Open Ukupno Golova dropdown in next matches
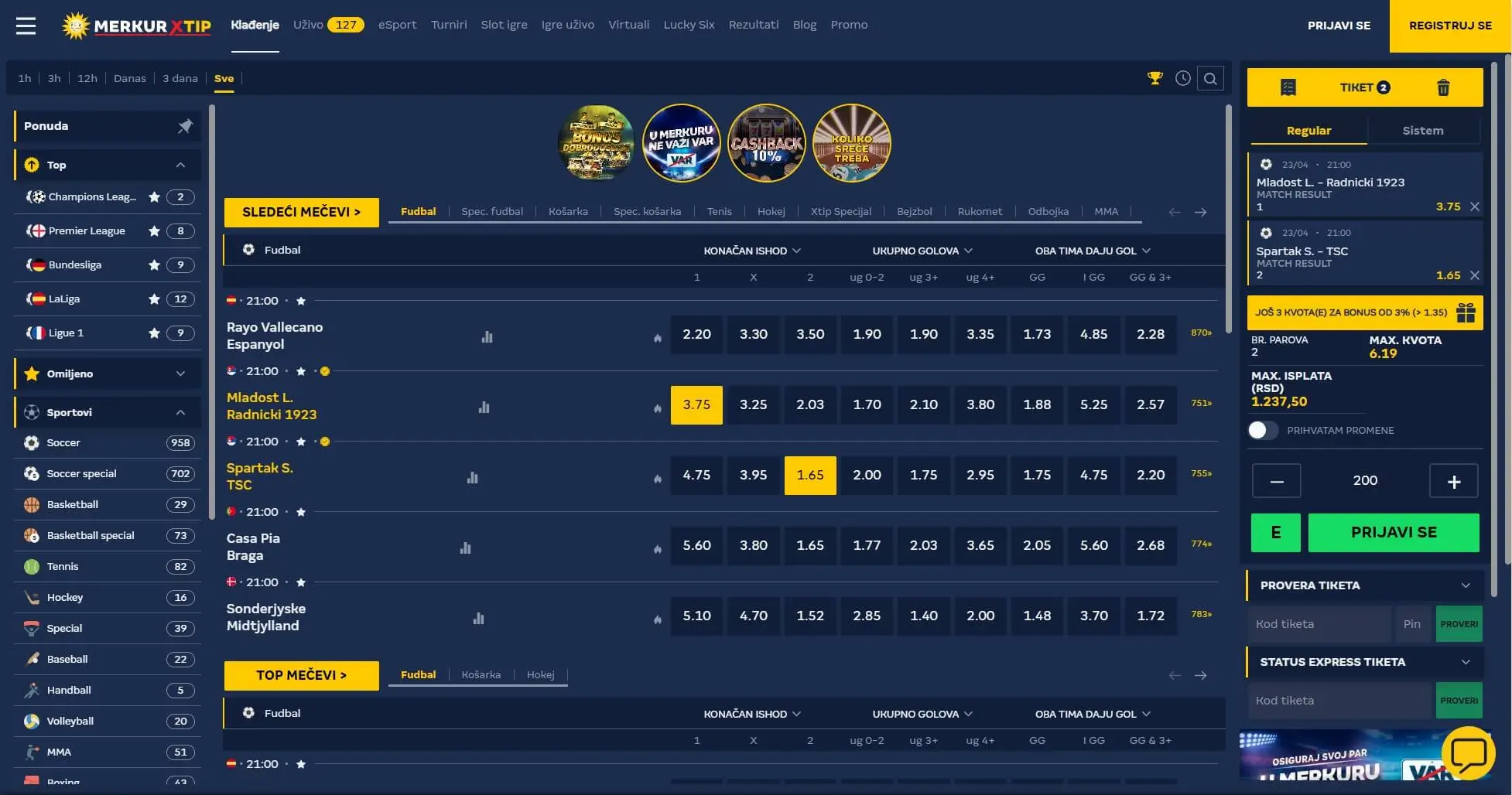This screenshot has width=1512, height=795. pos(922,251)
